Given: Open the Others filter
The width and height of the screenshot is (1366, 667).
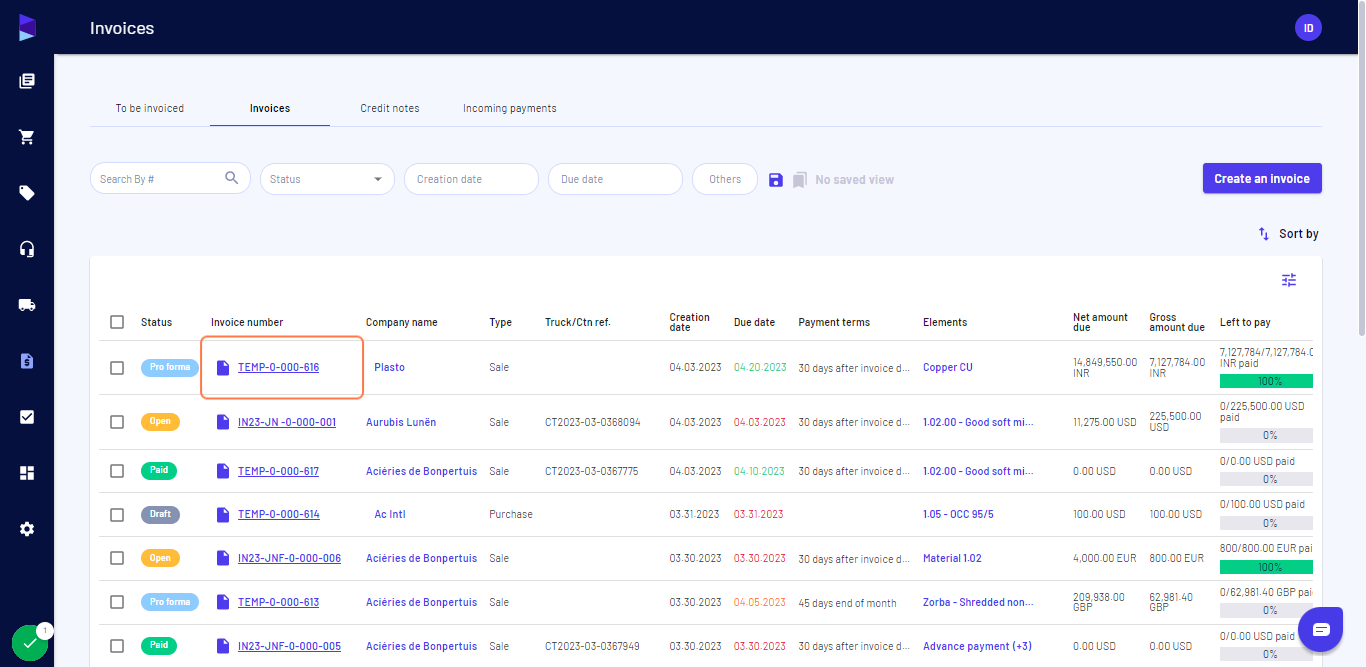Looking at the screenshot, I should [x=725, y=179].
